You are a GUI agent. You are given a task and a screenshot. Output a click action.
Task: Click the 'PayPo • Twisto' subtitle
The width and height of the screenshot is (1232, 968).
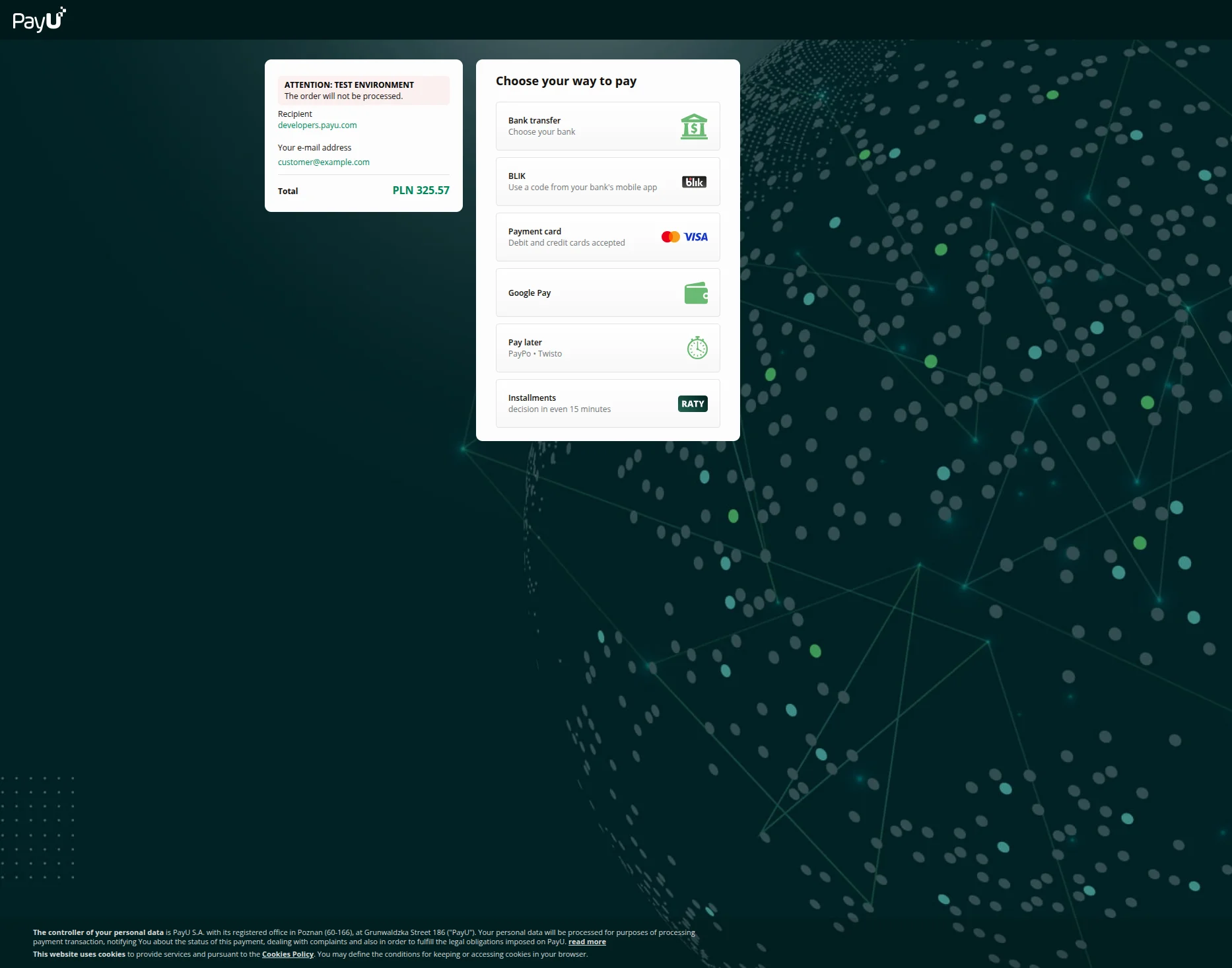[x=535, y=354]
